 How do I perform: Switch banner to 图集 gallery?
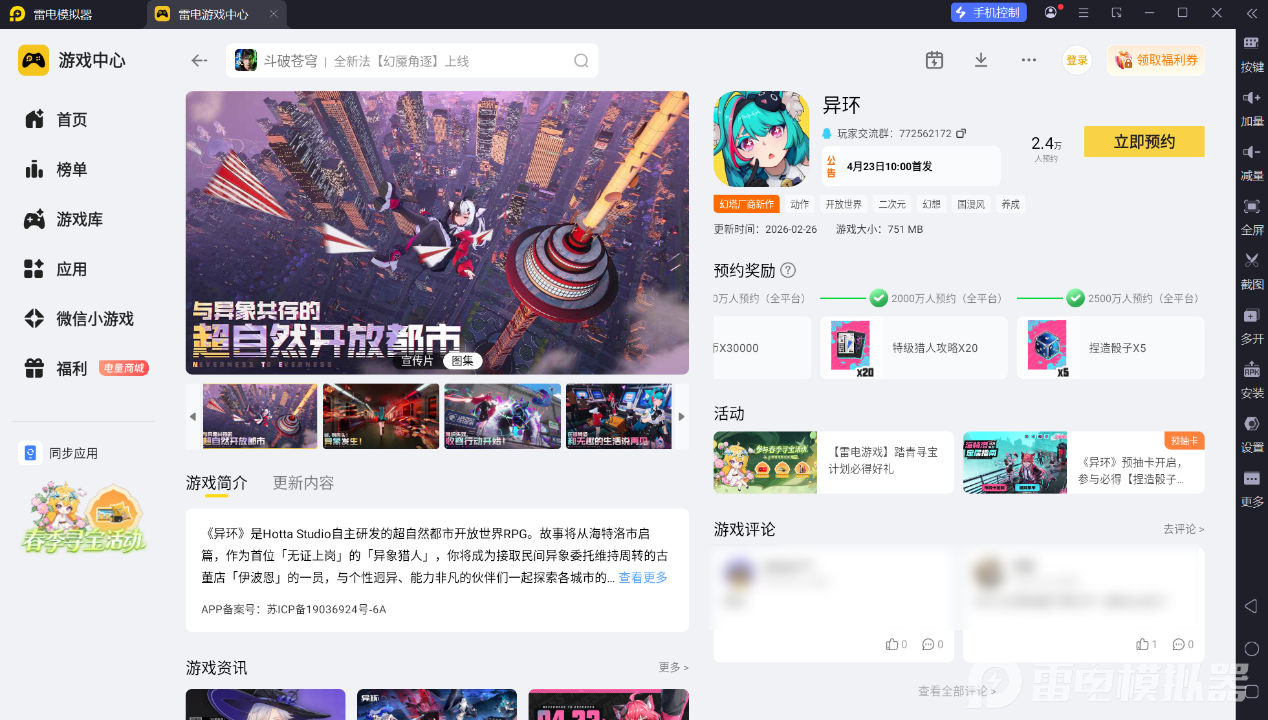[463, 361]
